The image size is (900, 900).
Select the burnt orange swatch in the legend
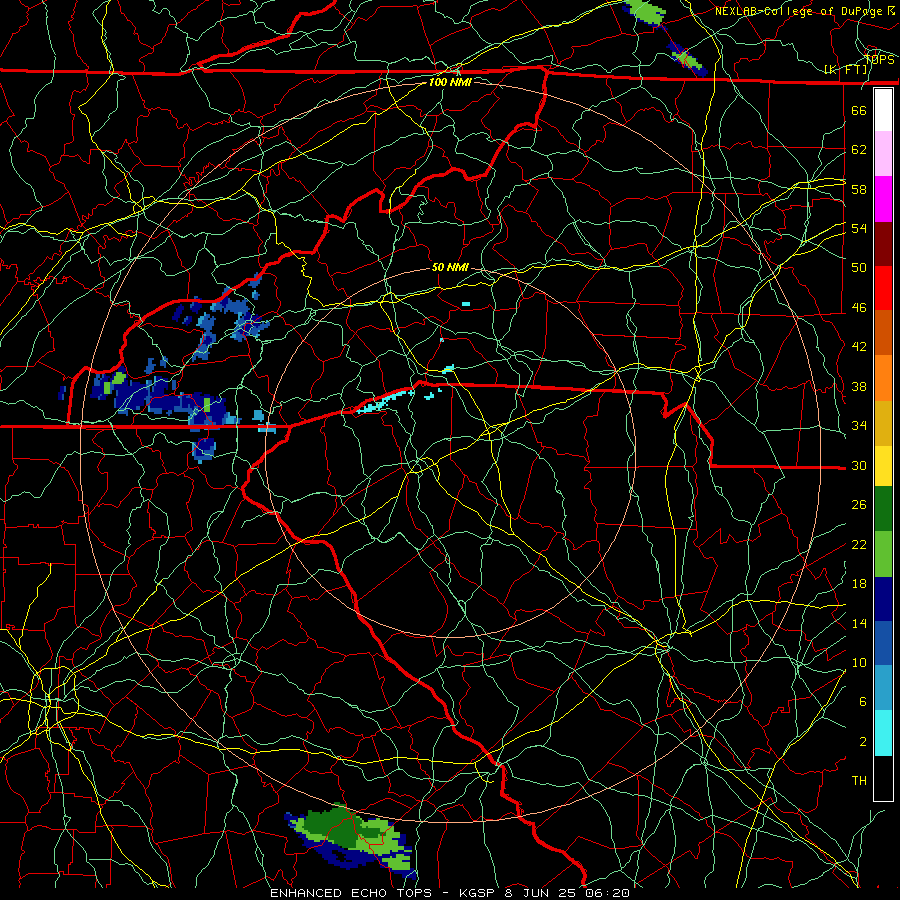point(883,333)
